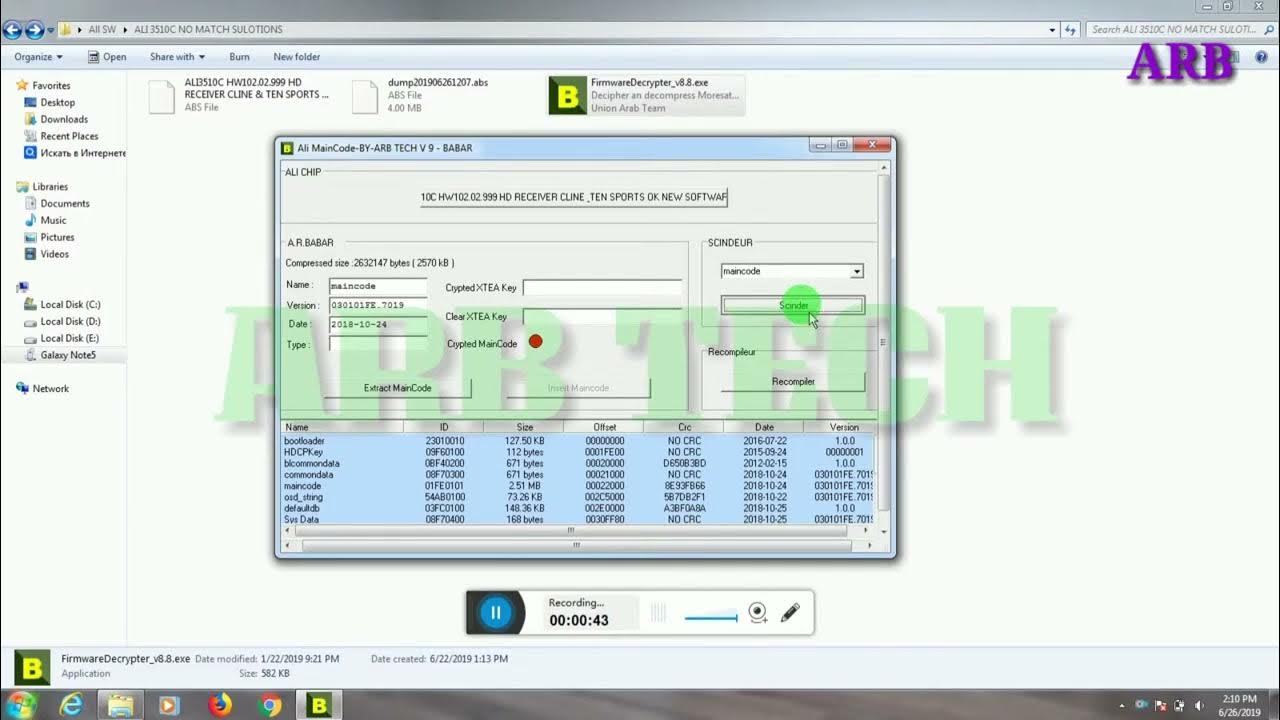Open Windows Media Player taskbar icon

click(170, 705)
